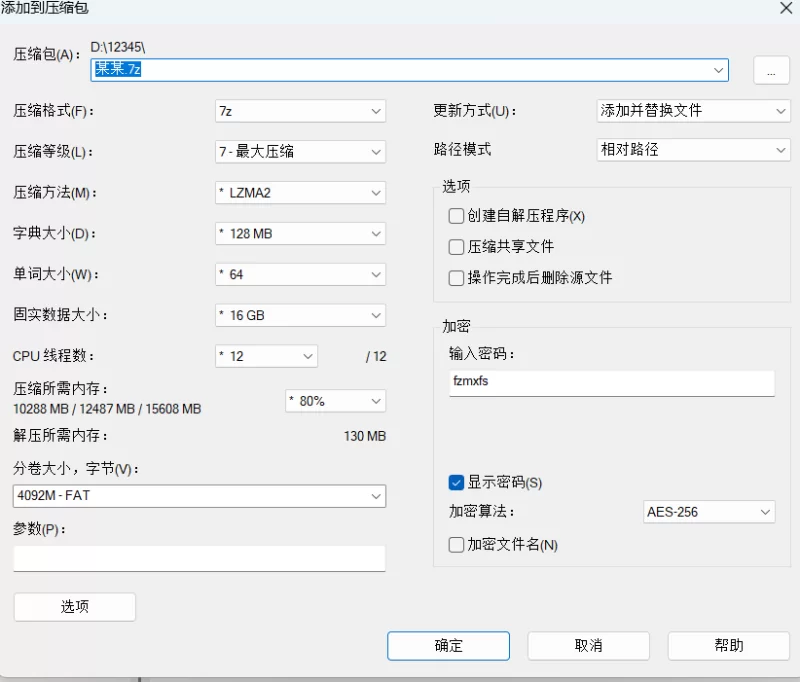Uncheck the 显示密码 checkbox
The width and height of the screenshot is (800, 682).
[x=457, y=483]
